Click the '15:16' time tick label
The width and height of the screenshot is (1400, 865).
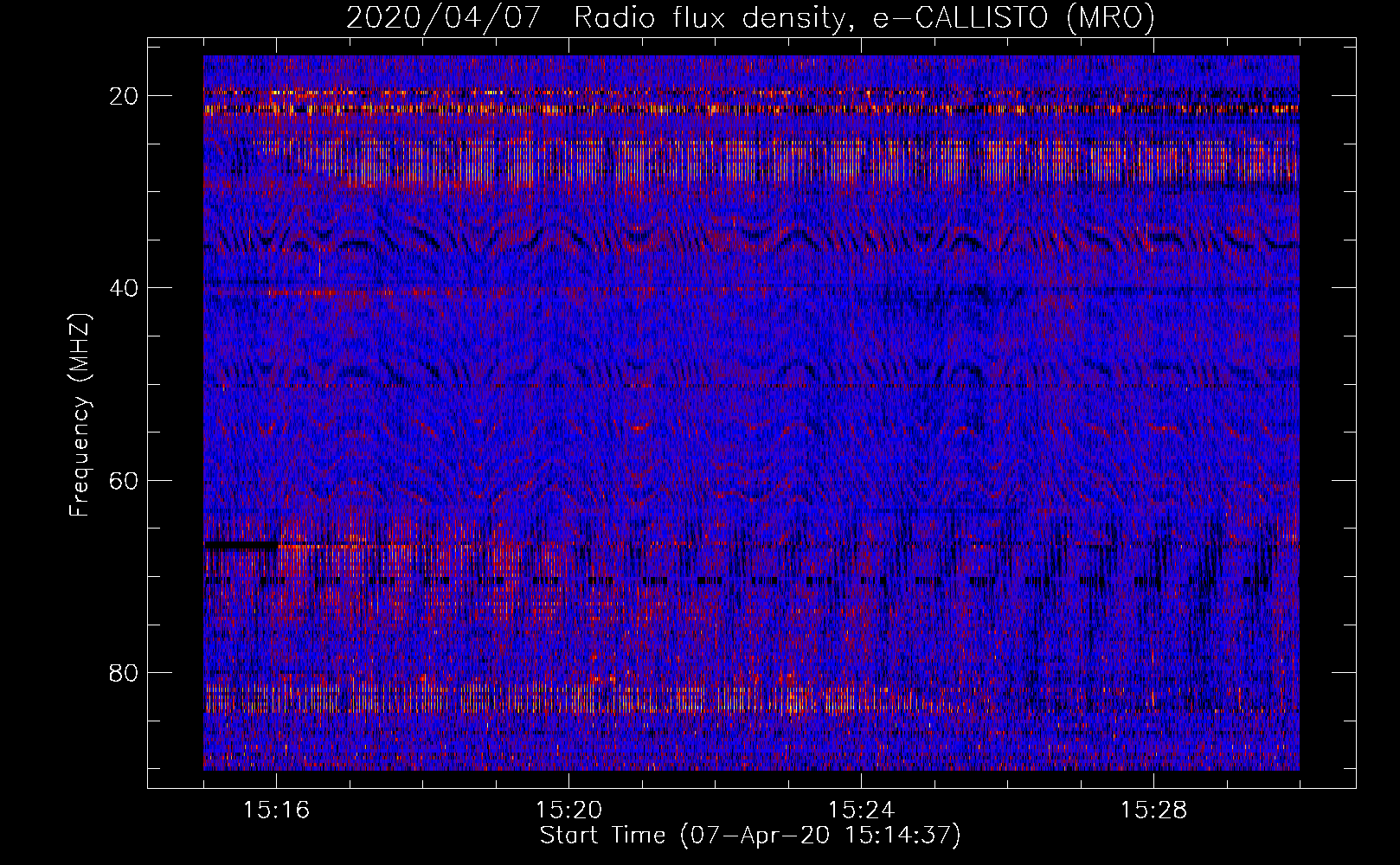[276, 811]
